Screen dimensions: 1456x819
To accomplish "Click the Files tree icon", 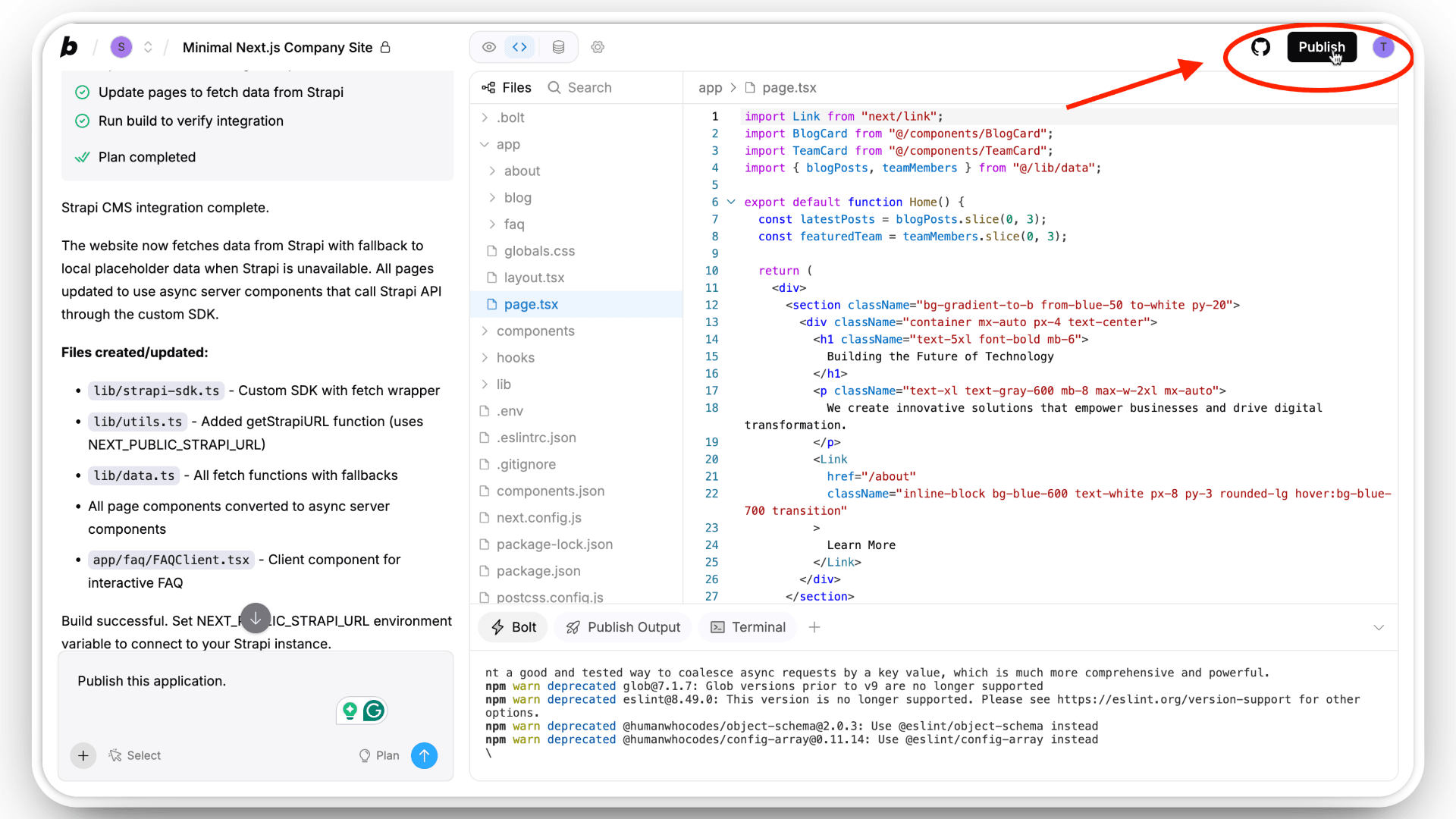I will click(x=488, y=88).
